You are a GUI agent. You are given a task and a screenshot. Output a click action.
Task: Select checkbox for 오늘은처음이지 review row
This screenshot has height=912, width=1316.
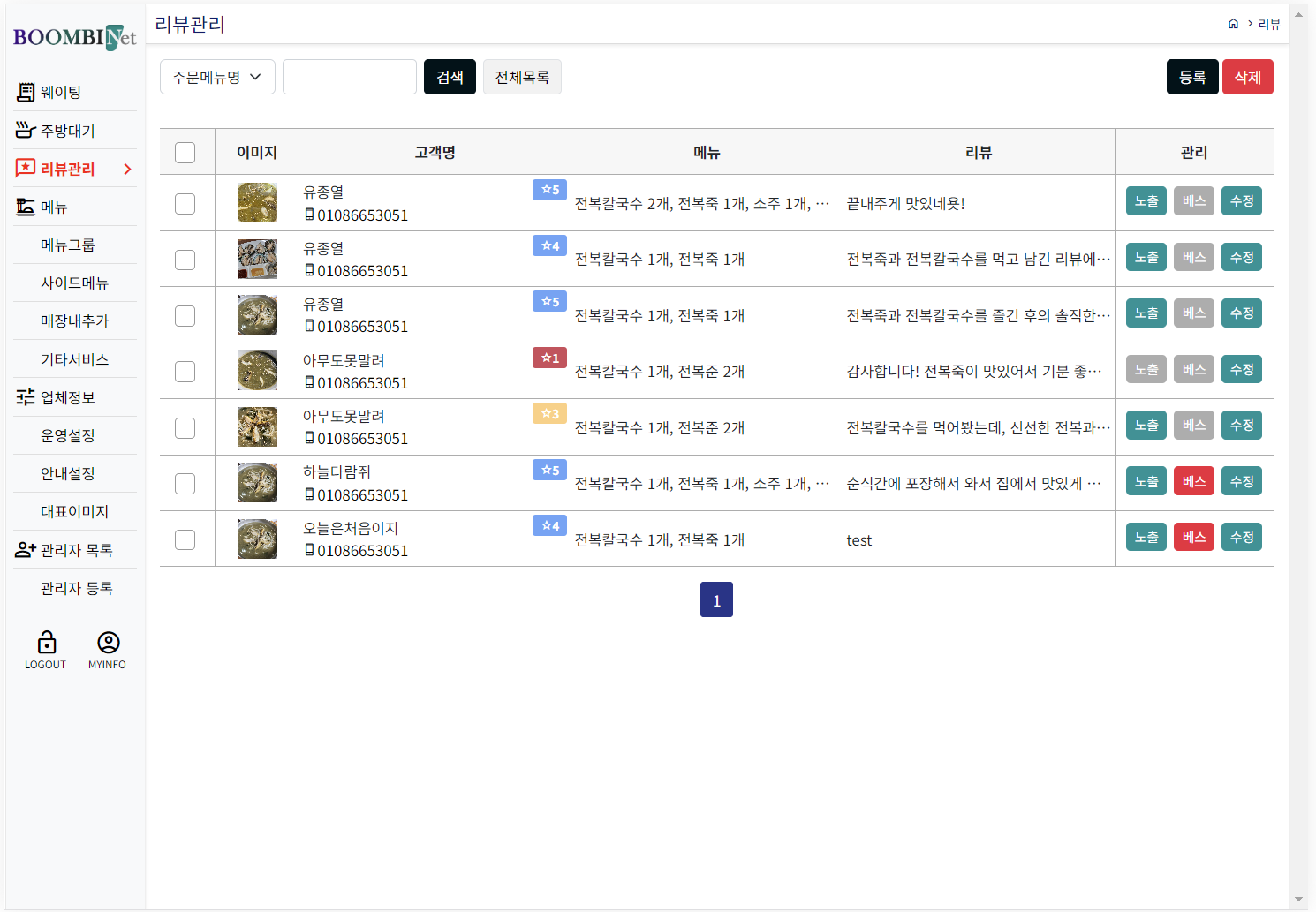185,539
